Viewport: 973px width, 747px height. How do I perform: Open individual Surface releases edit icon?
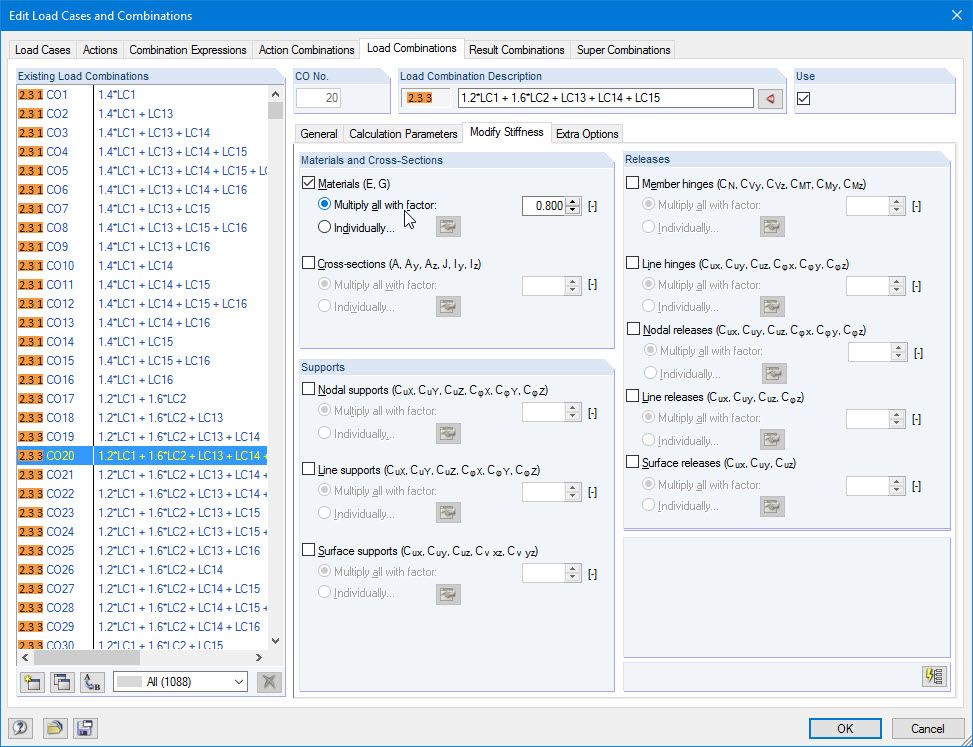tap(772, 506)
